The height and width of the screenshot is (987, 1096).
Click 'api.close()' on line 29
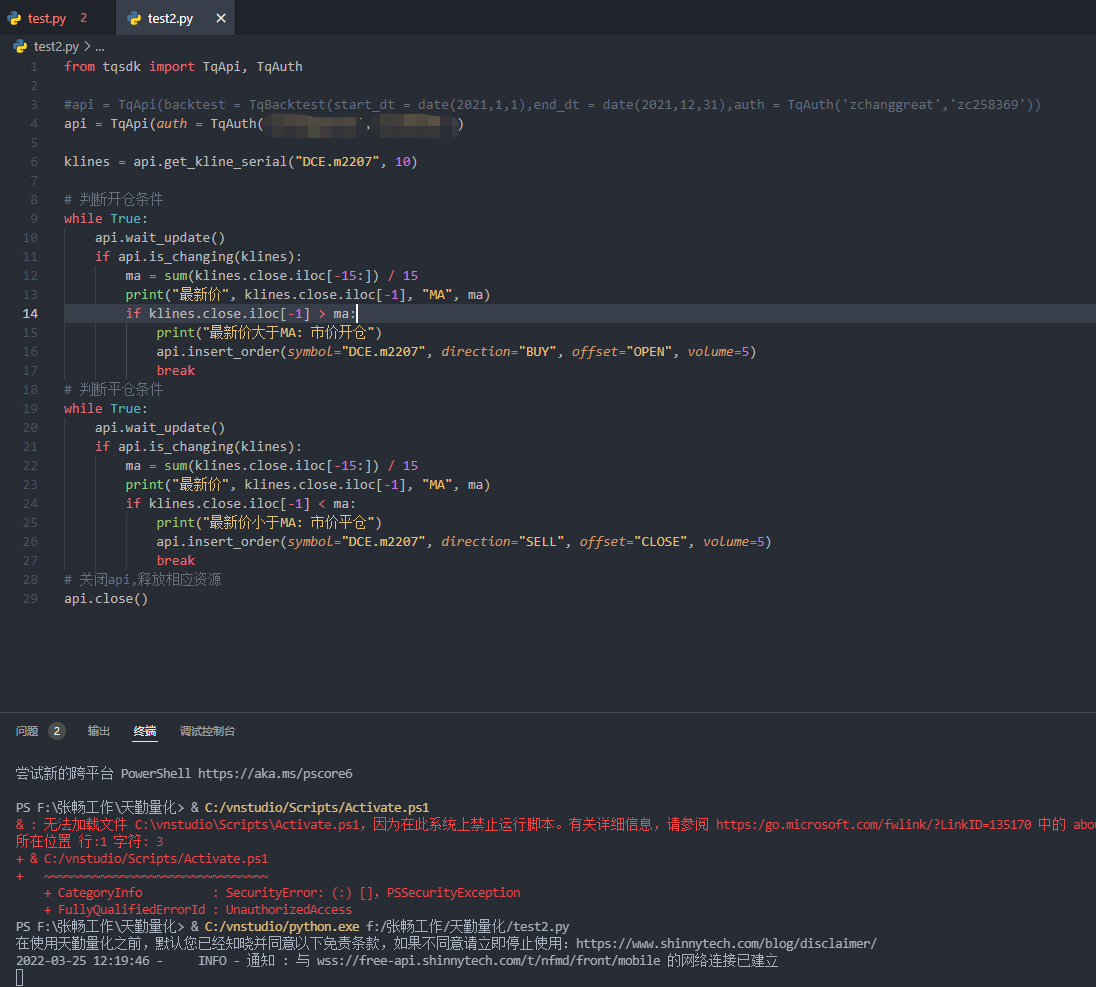(x=106, y=599)
